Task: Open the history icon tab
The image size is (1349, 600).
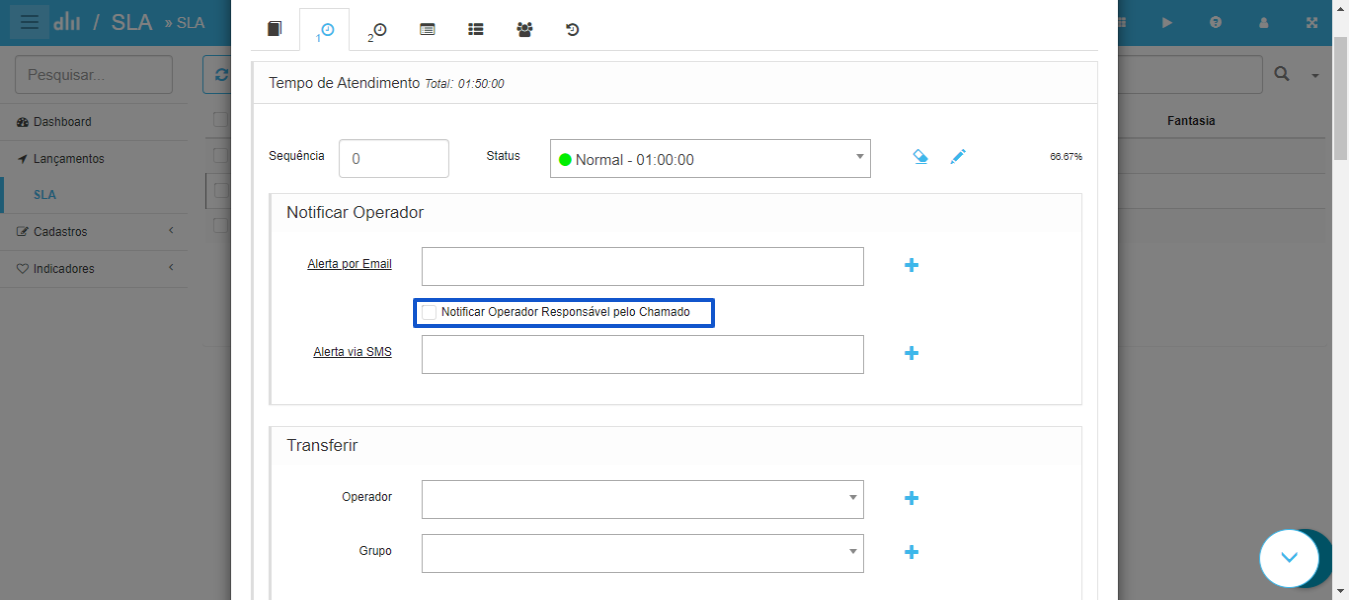Action: pos(573,30)
